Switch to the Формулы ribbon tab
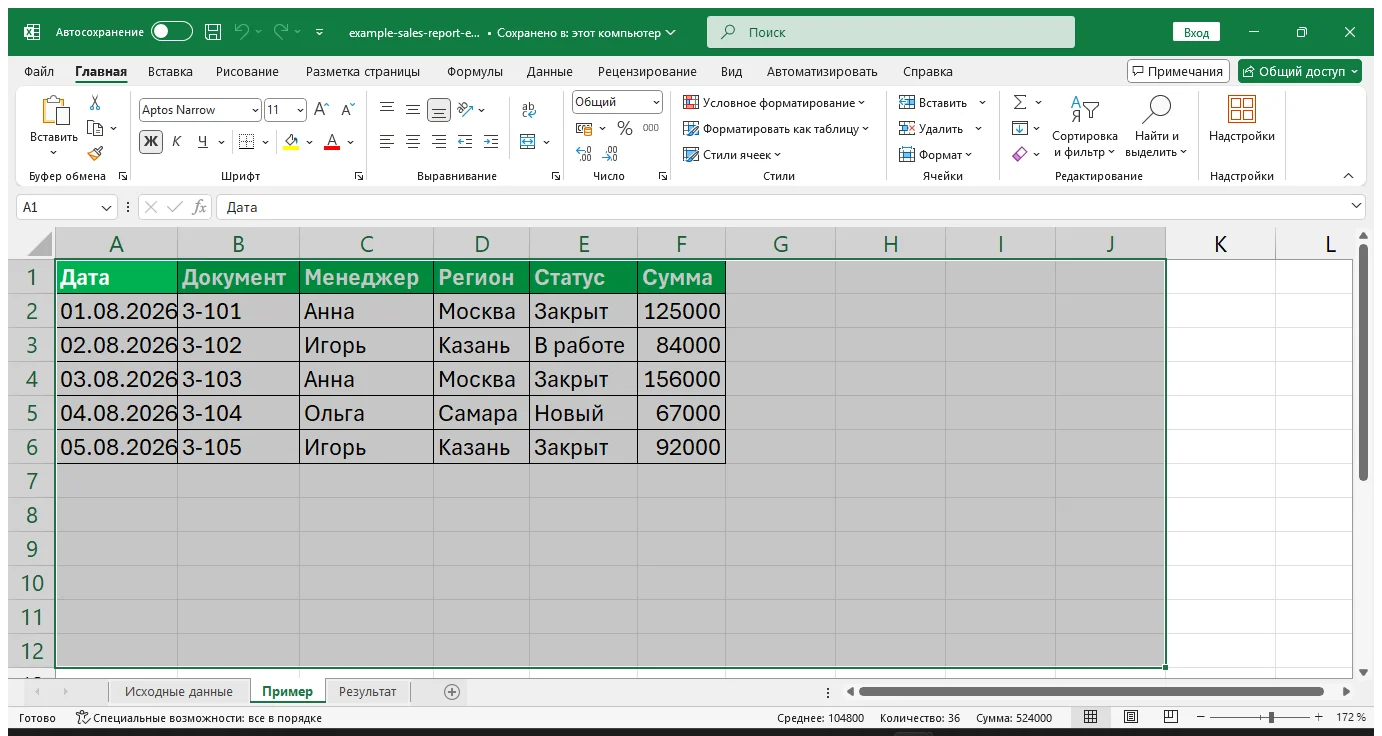 point(475,71)
